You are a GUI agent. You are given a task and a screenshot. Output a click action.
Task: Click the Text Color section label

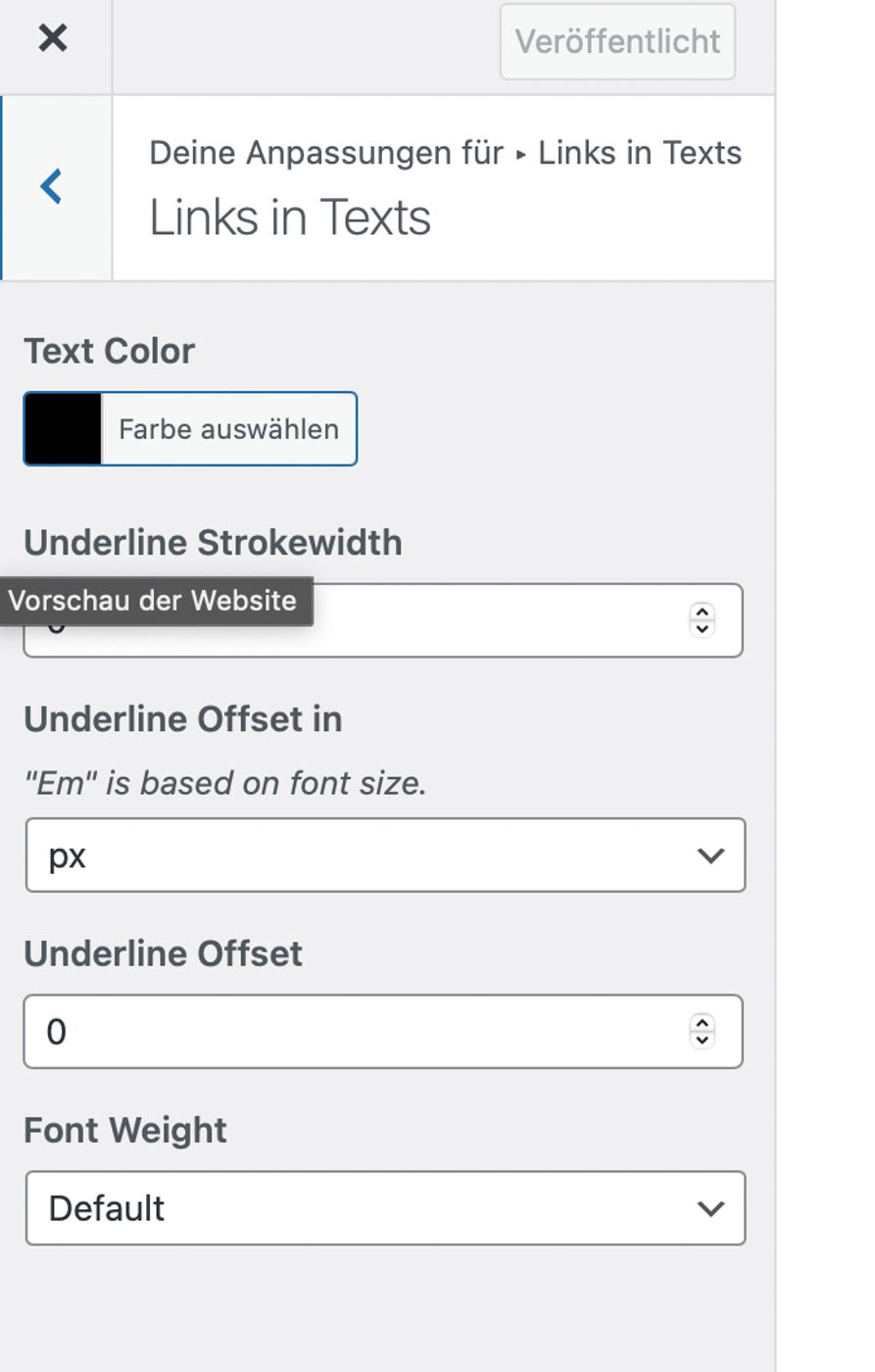click(x=109, y=351)
